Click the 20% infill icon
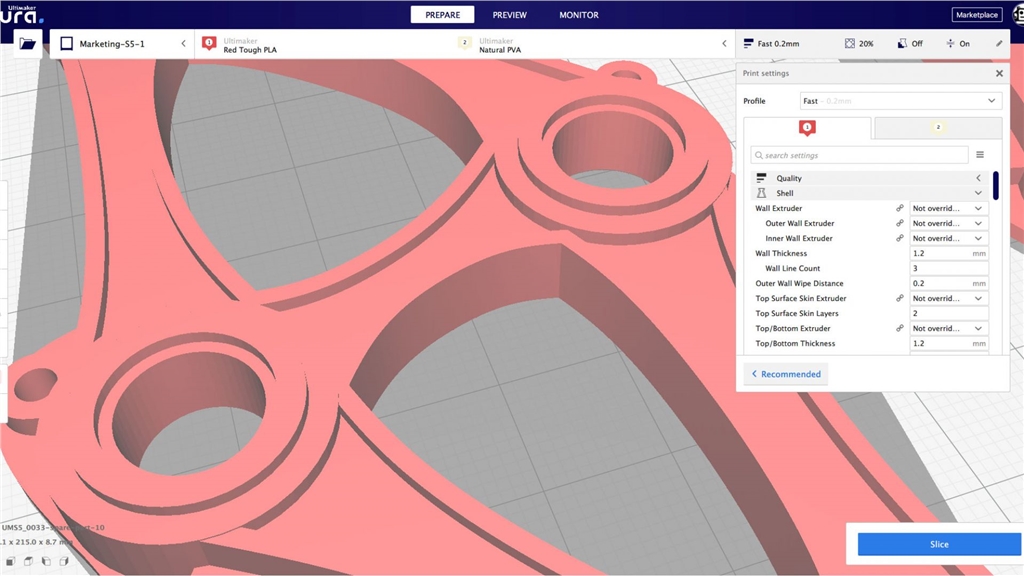 850,44
